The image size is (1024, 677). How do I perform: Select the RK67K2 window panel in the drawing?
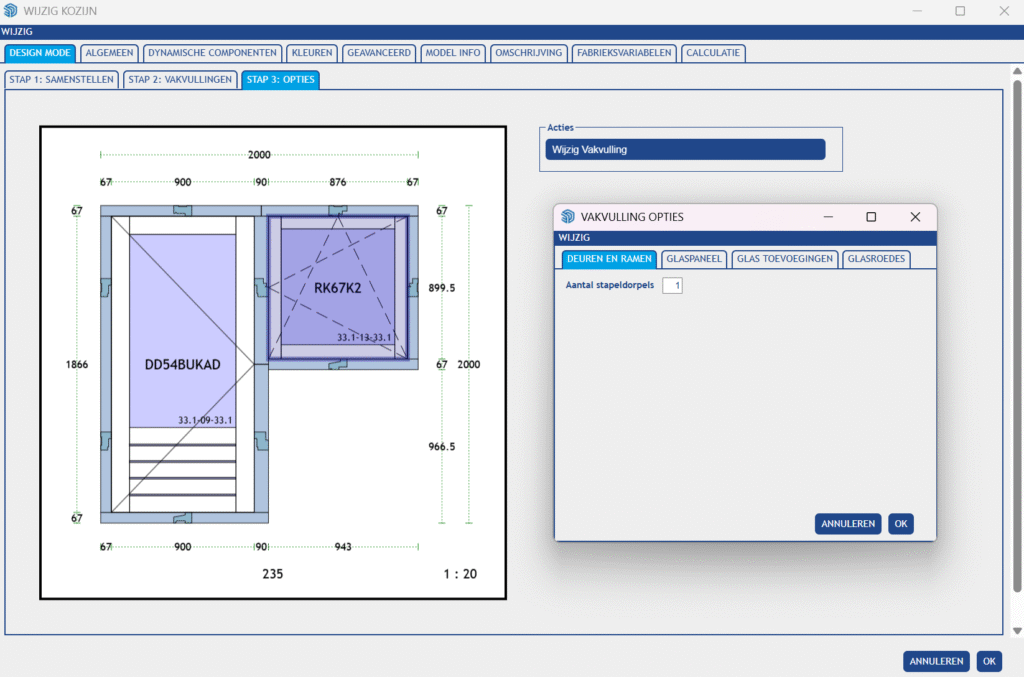(x=336, y=287)
